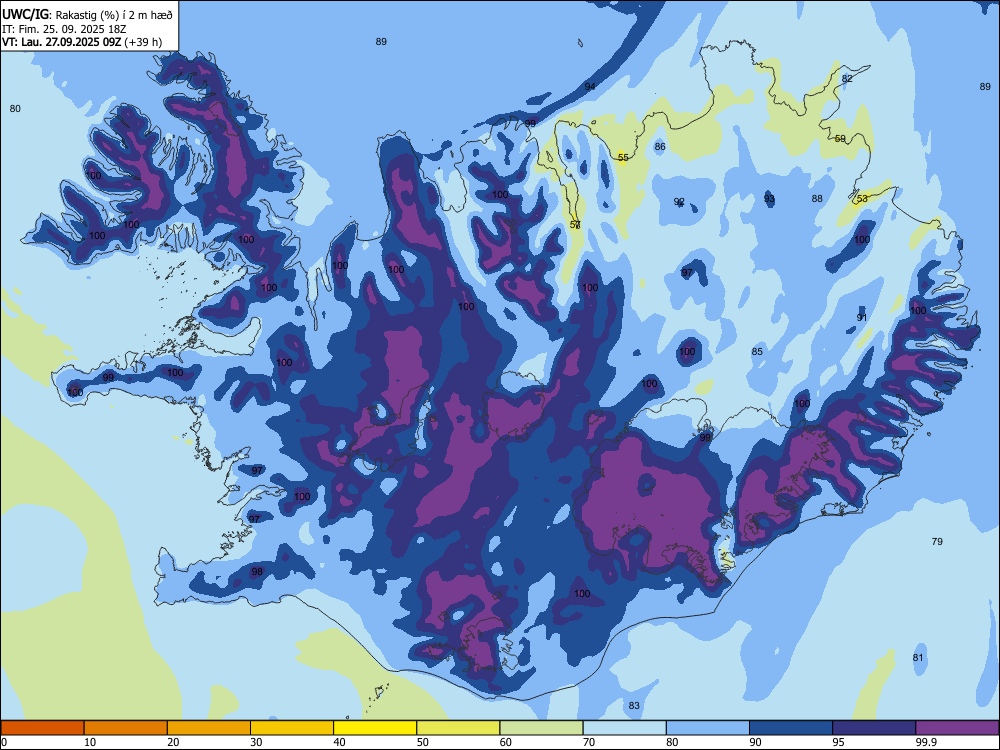The height and width of the screenshot is (750, 1000).
Task: Click the "91" humidity value on the map
Action: click(862, 318)
